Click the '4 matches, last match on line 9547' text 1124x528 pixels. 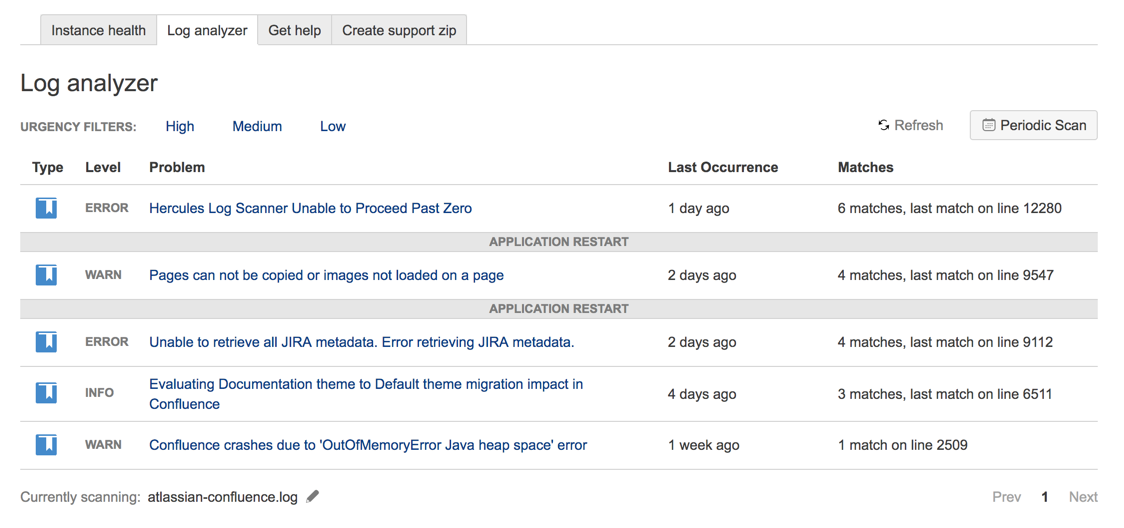click(946, 275)
